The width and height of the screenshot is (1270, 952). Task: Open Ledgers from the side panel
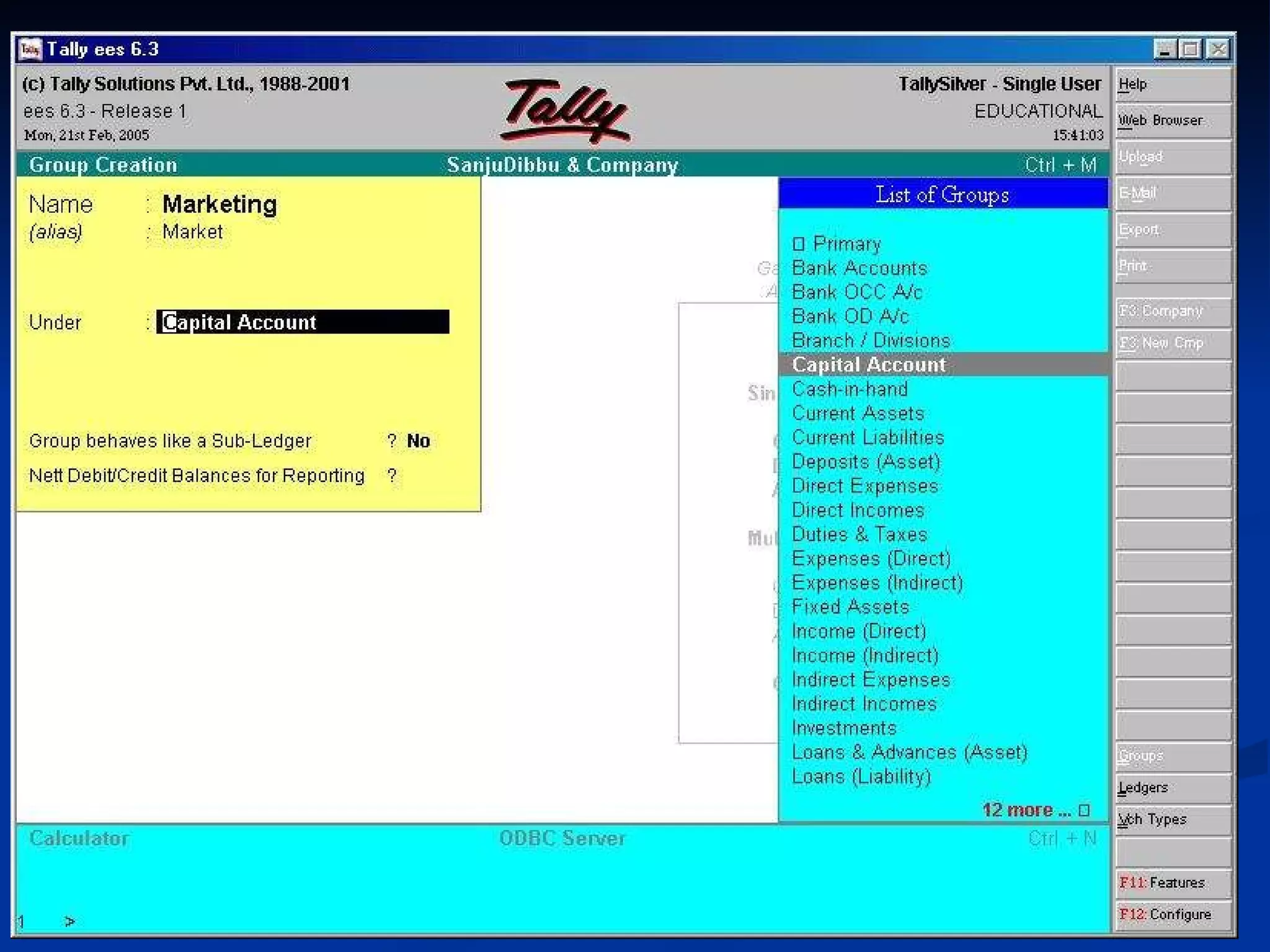click(1172, 788)
